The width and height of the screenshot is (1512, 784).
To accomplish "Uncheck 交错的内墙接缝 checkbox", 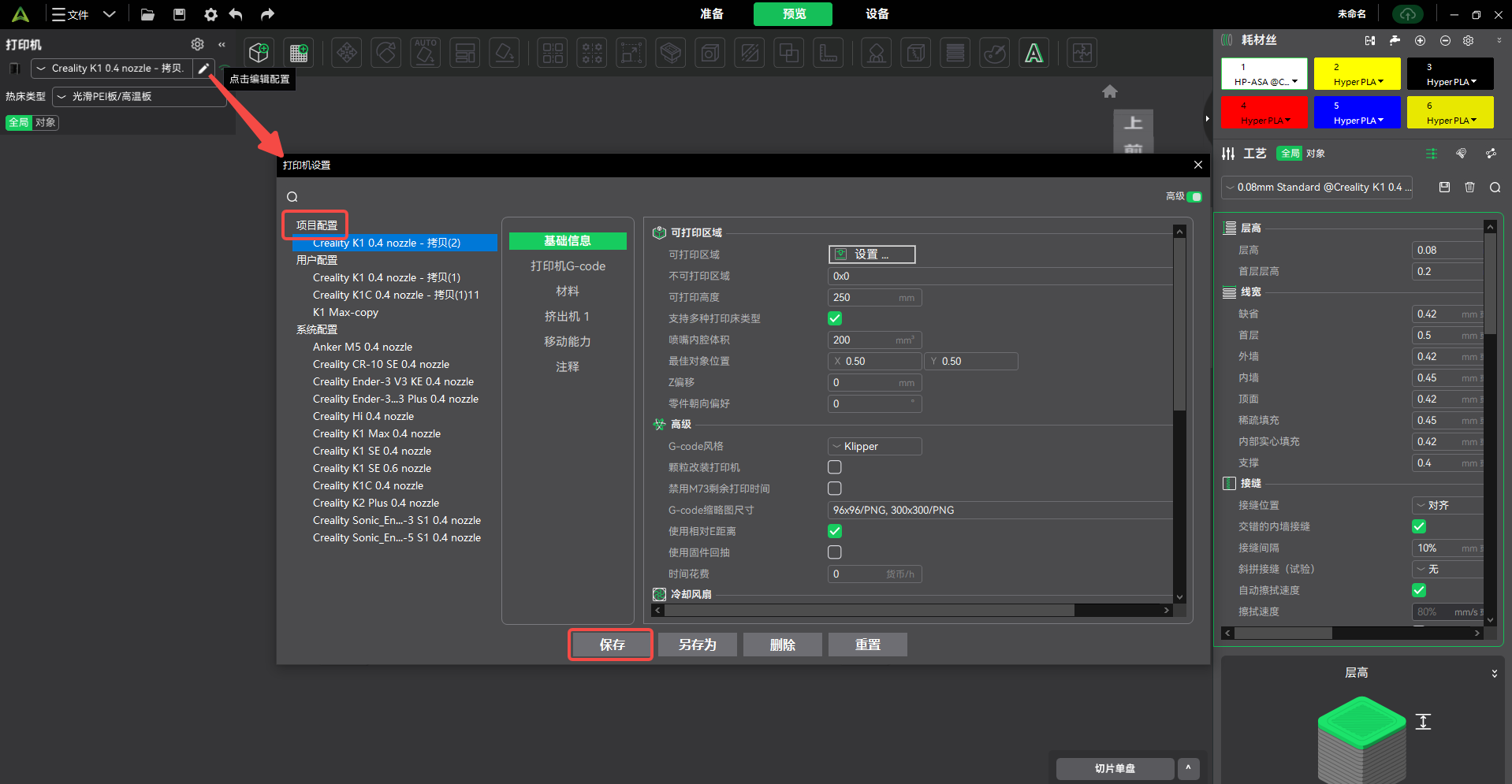I will tap(1419, 526).
